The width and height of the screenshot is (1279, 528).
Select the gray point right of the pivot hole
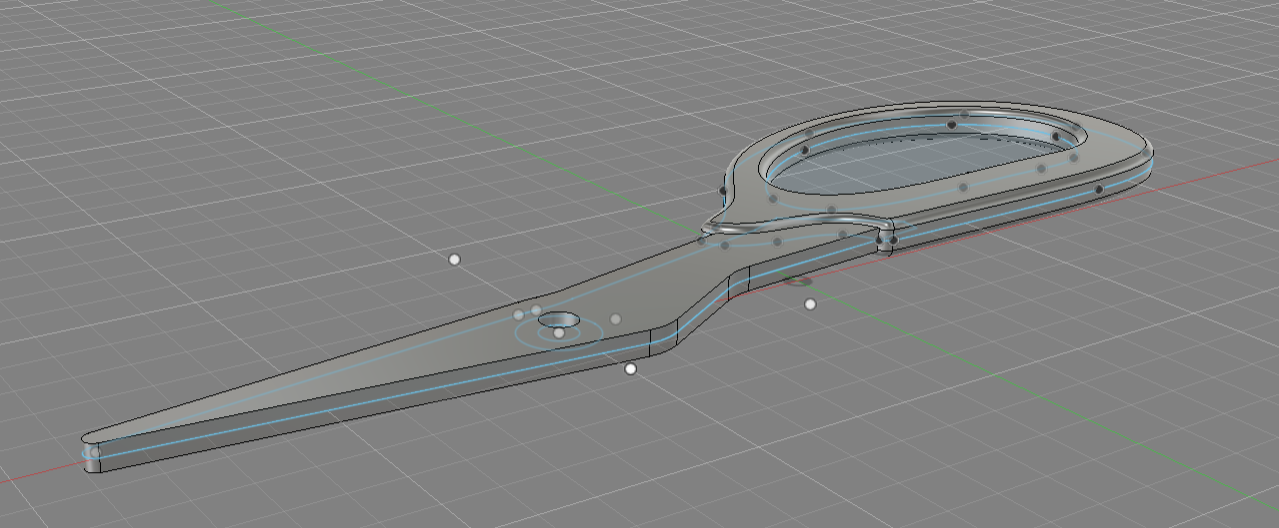(616, 319)
